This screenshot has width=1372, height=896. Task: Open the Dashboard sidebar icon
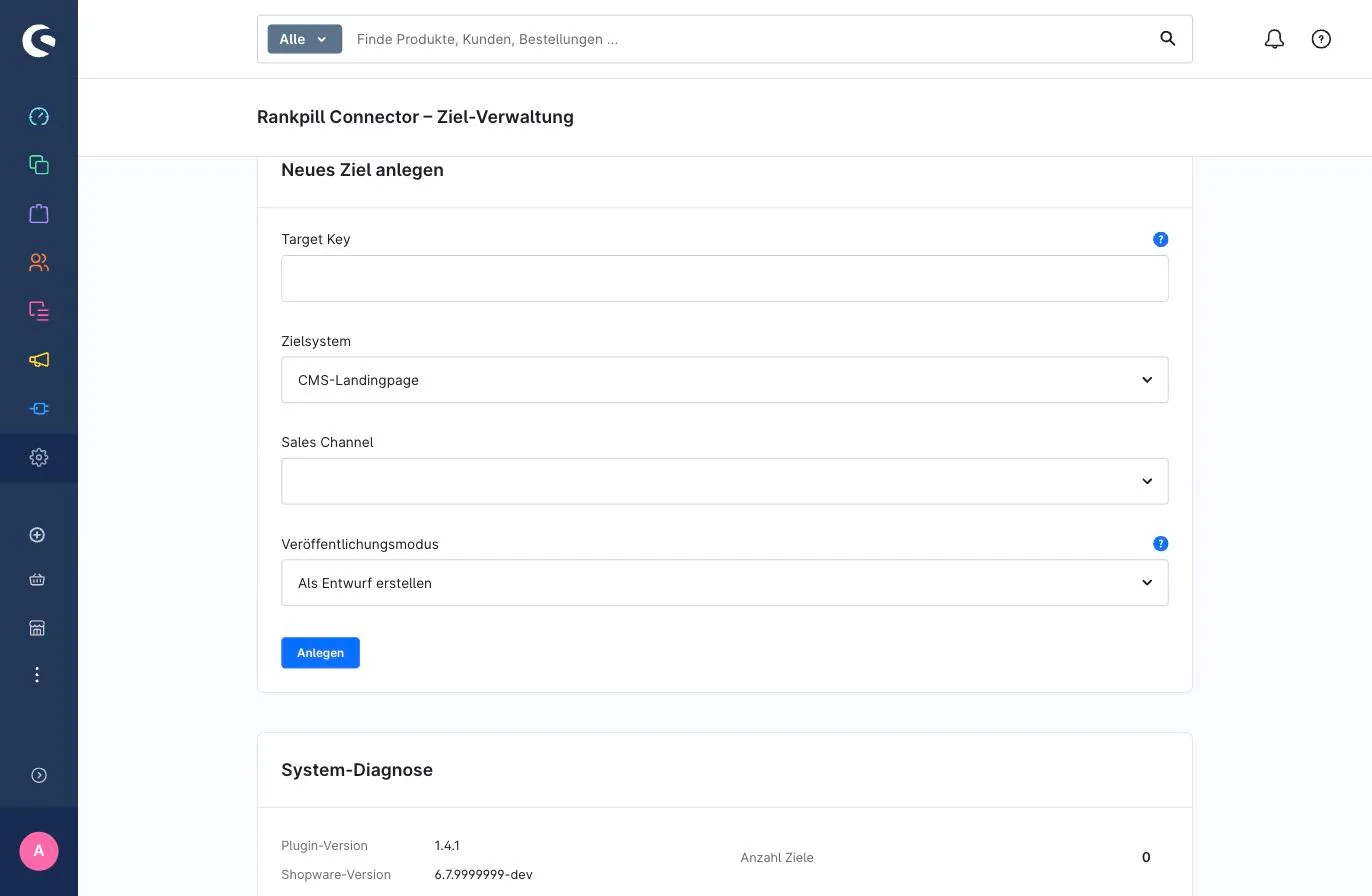(x=39, y=116)
